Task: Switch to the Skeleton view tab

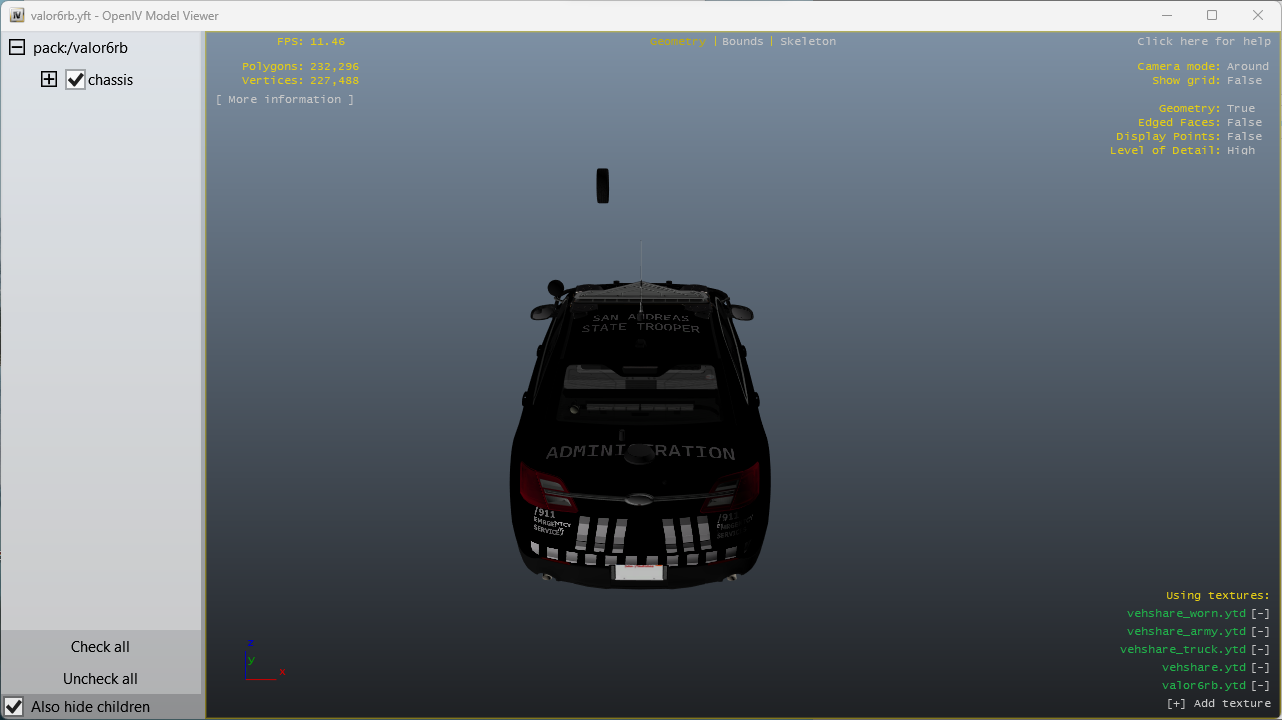Action: (807, 42)
